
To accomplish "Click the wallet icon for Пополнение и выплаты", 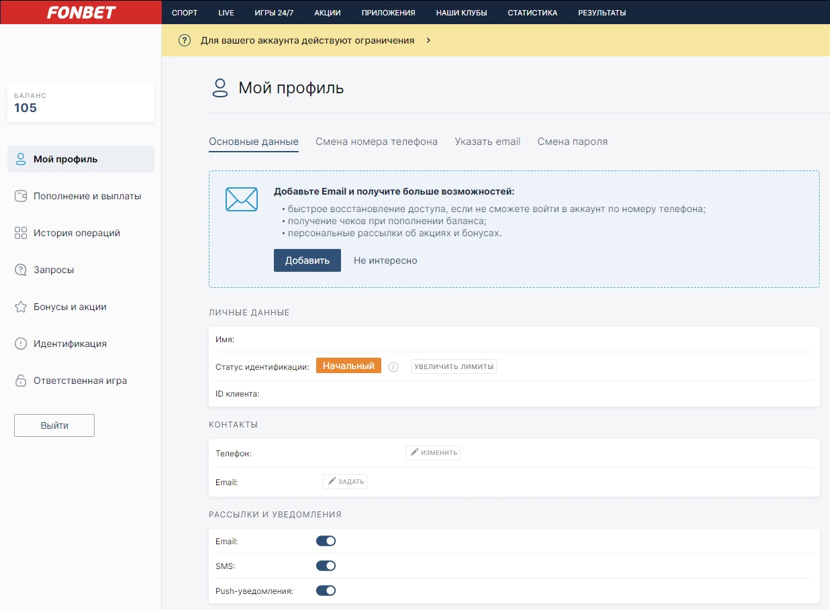I will [x=21, y=196].
